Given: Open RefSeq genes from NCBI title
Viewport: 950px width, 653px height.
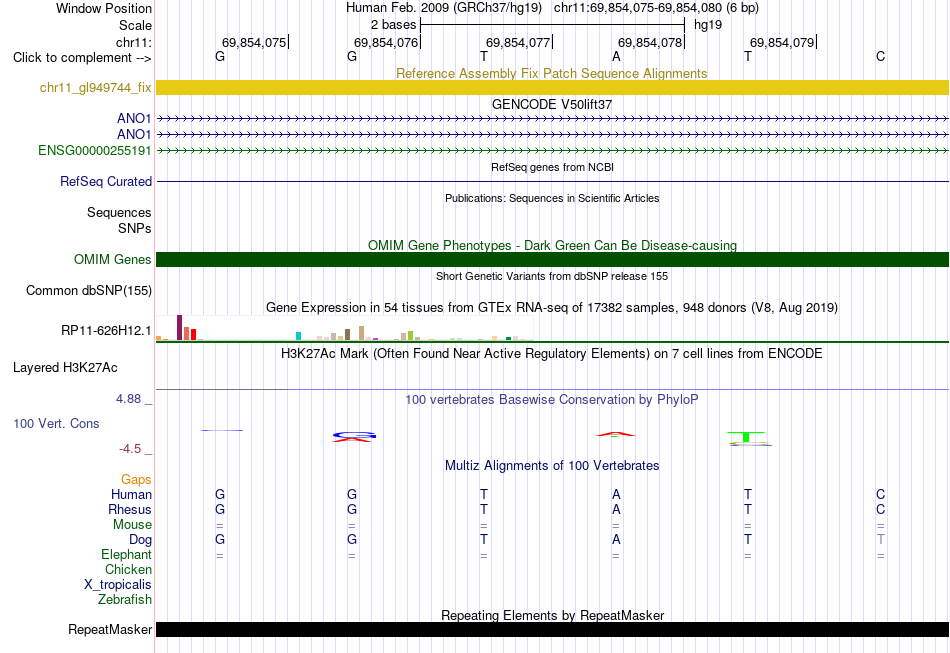Looking at the screenshot, I should click(x=552, y=167).
